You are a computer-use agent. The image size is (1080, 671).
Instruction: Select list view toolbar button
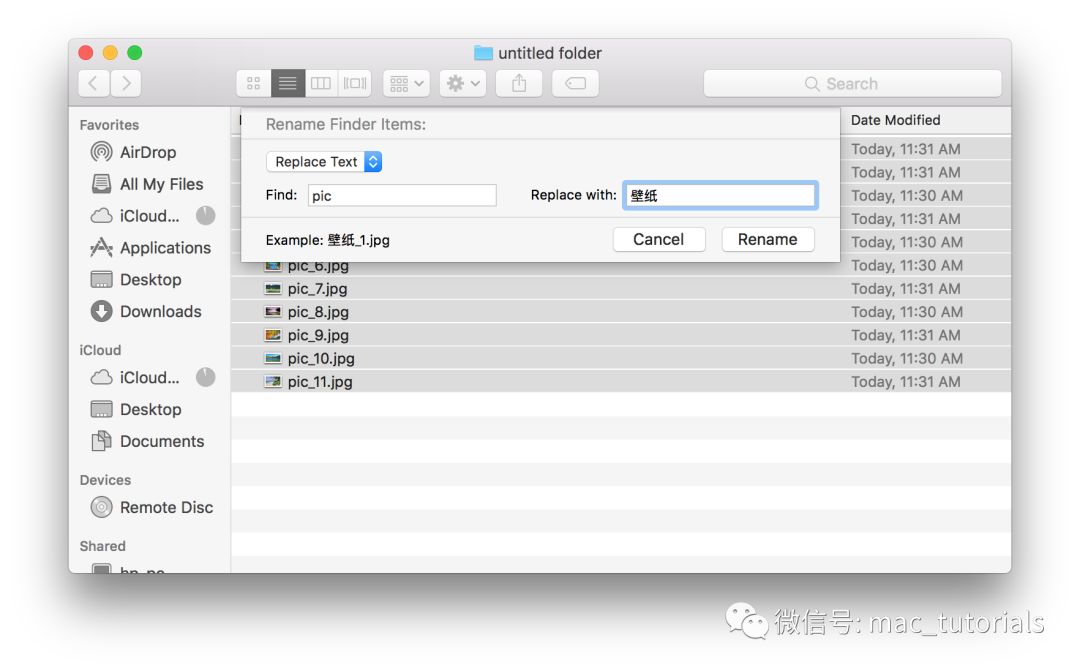pos(287,84)
